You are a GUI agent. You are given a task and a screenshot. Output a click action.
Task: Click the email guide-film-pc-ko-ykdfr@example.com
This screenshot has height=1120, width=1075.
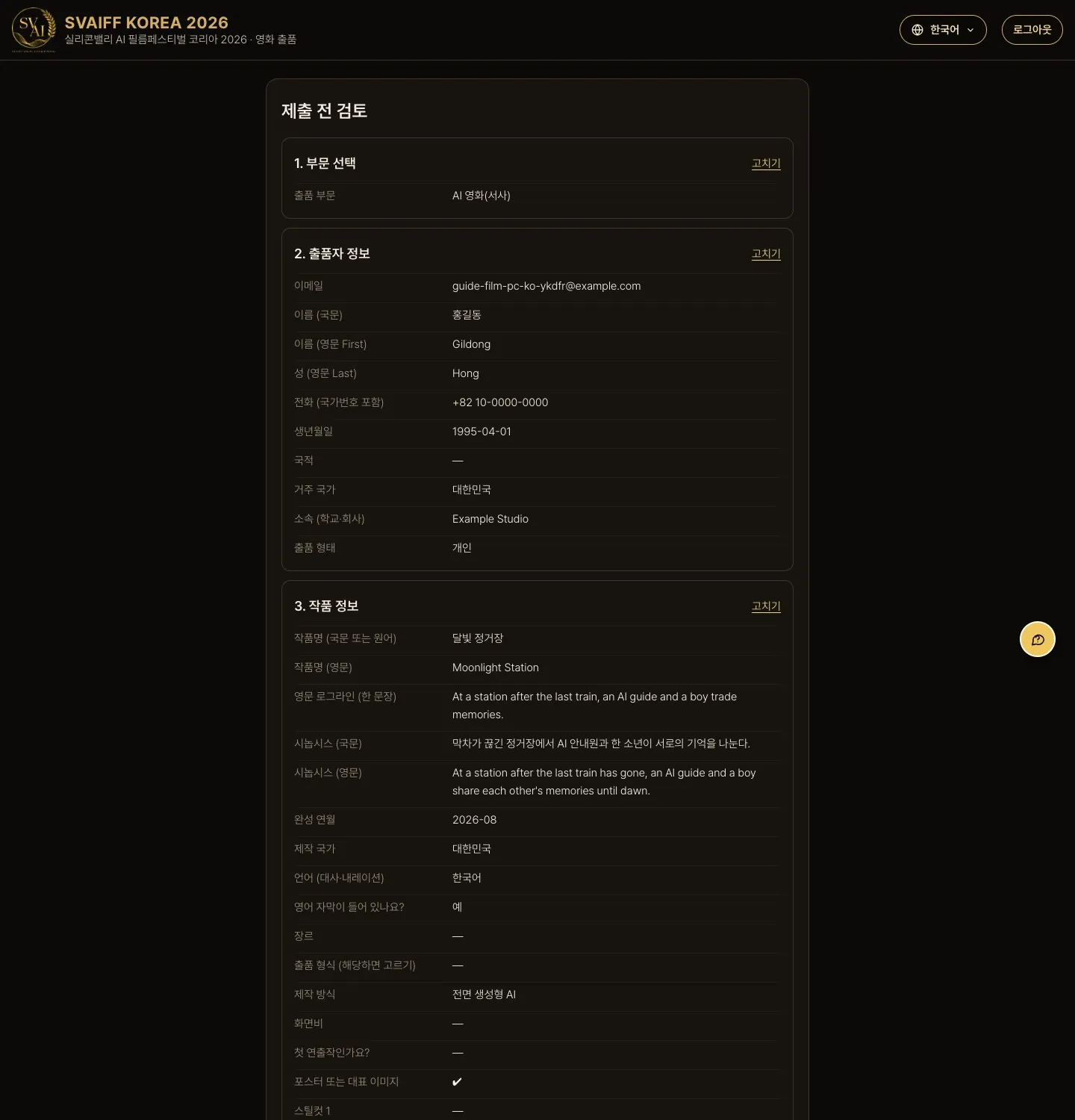coord(546,286)
